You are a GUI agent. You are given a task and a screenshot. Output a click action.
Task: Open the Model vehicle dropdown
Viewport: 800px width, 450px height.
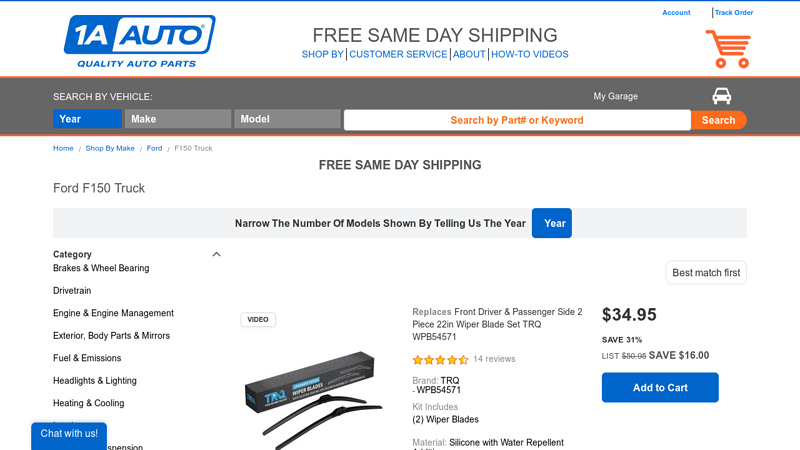(x=287, y=119)
